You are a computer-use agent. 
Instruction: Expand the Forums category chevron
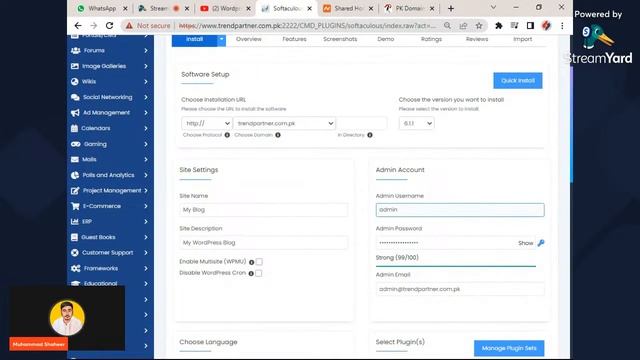[146, 51]
